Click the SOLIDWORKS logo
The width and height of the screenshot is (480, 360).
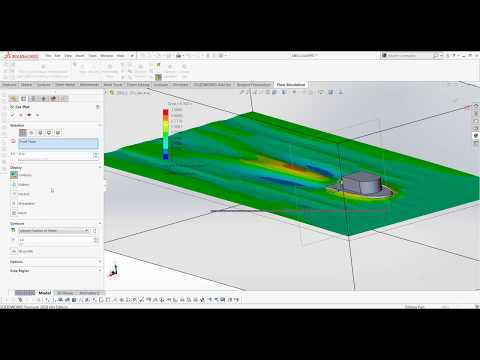21,56
